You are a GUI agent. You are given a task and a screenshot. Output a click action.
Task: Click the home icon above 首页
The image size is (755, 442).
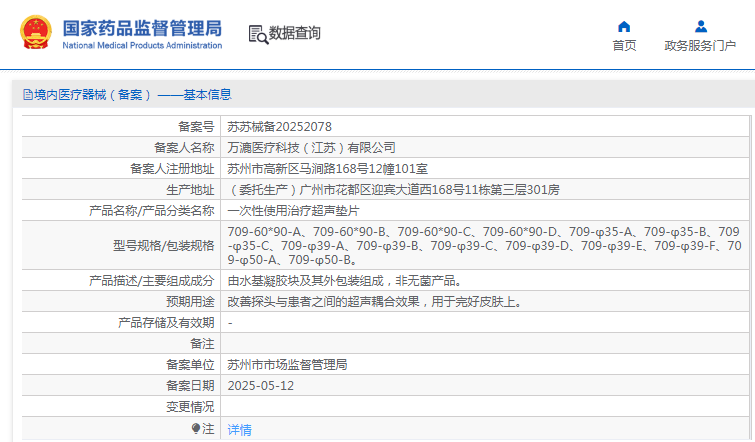[624, 26]
